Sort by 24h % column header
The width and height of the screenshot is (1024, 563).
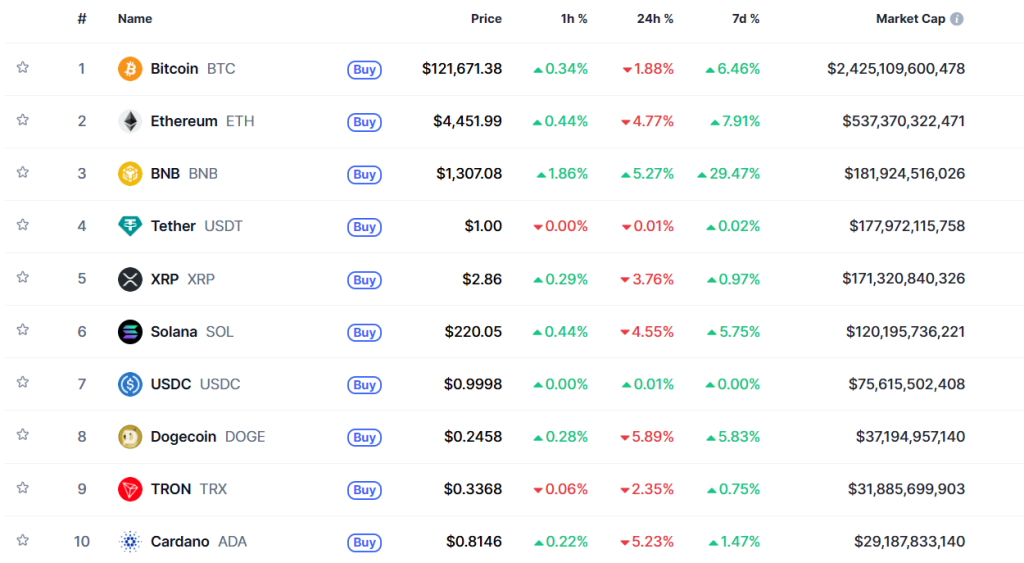coord(655,19)
